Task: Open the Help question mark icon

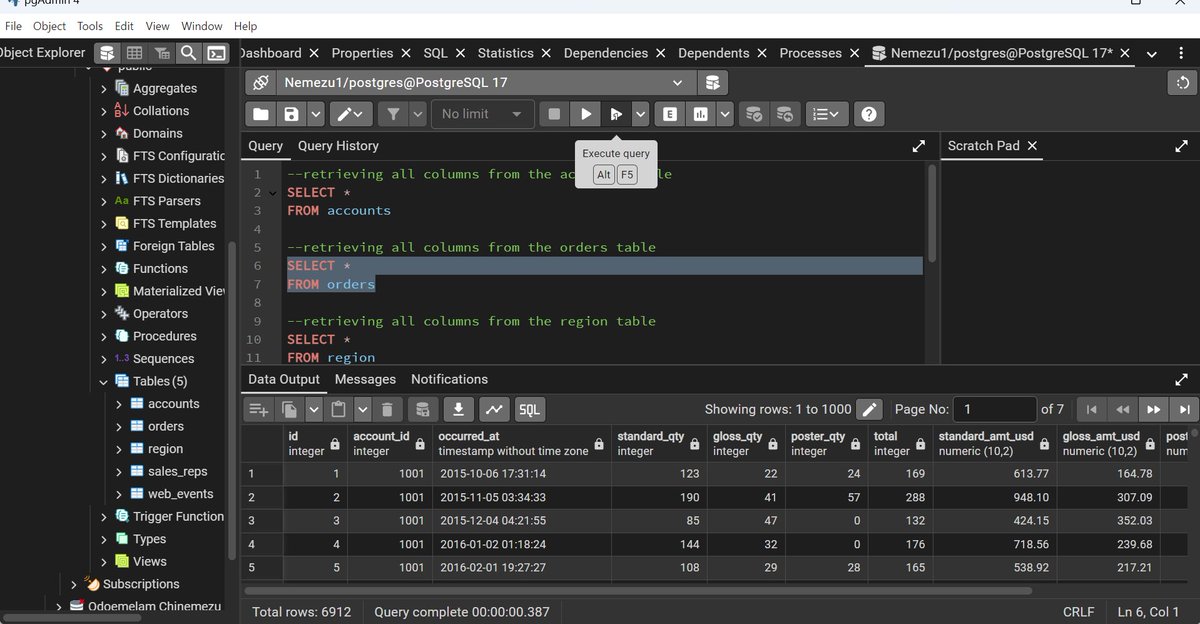Action: tap(869, 114)
